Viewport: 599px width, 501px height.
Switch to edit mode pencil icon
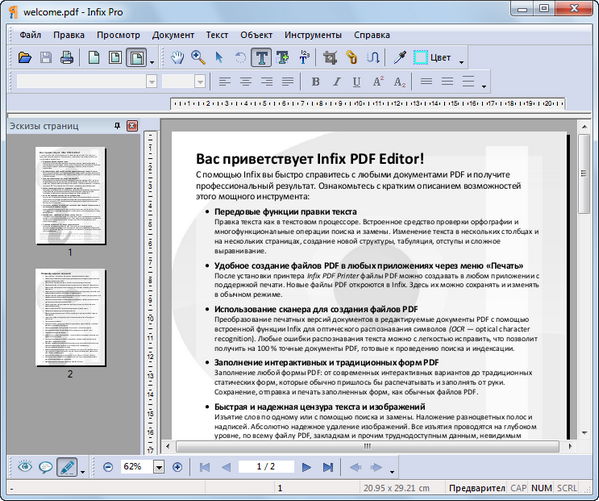(67, 467)
